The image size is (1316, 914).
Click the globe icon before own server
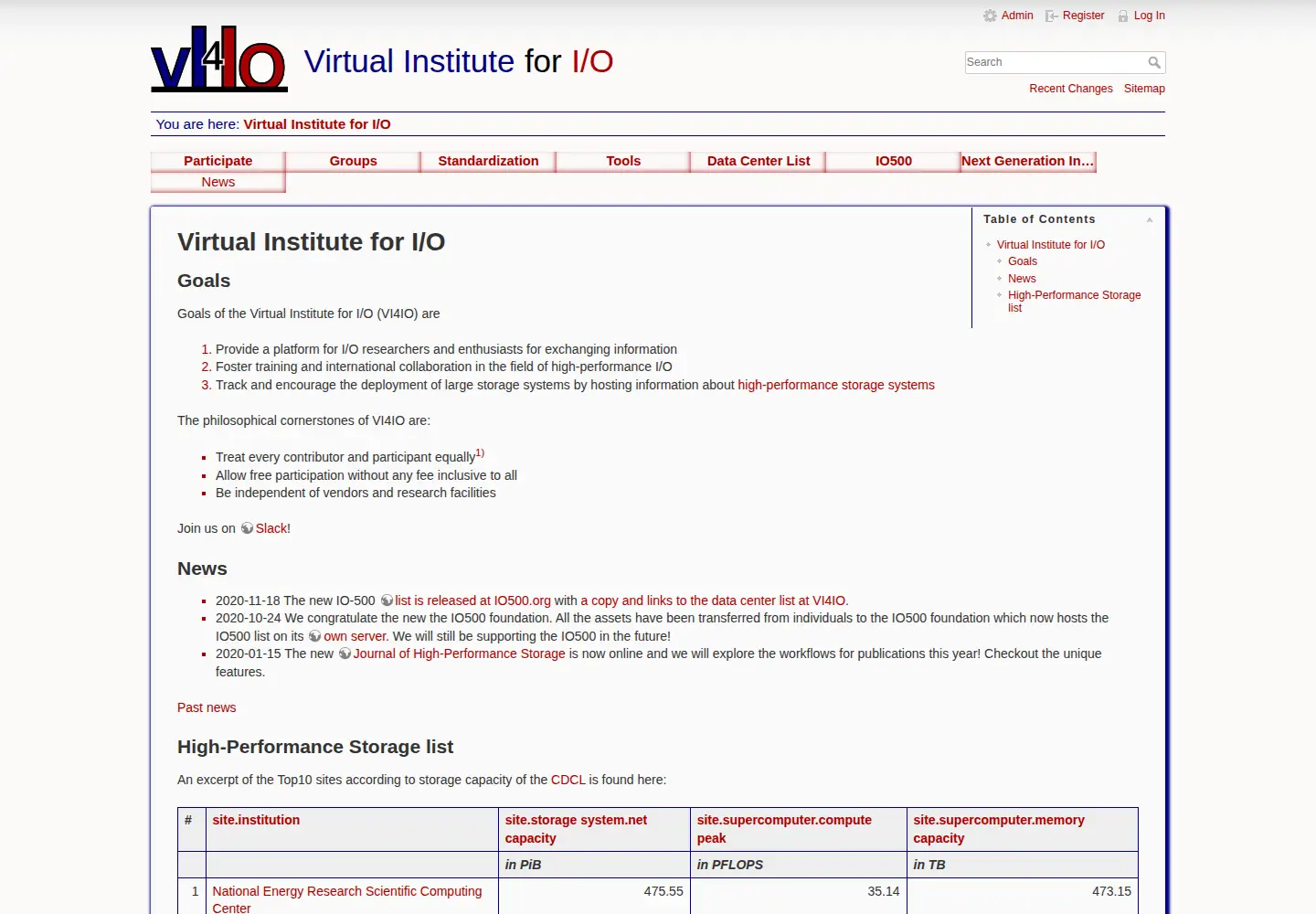(315, 636)
